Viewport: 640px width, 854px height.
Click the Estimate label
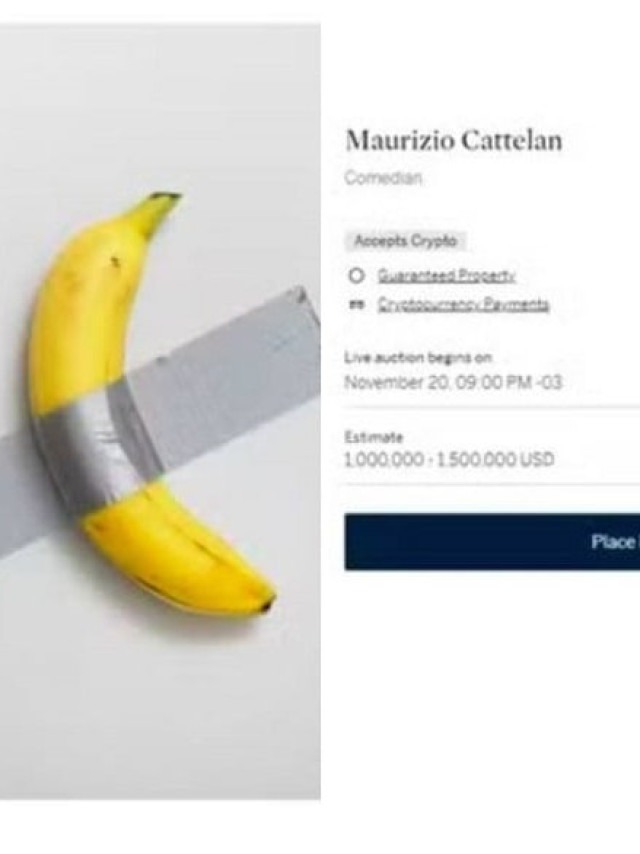tap(374, 437)
